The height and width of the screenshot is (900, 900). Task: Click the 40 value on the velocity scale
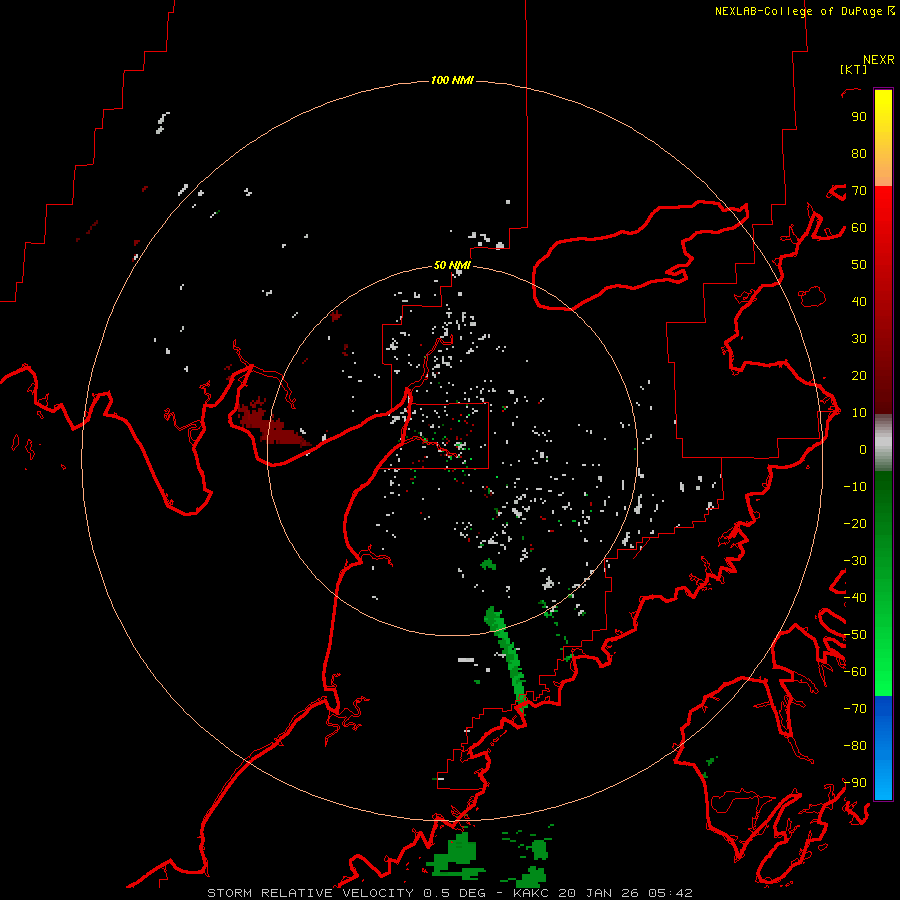859,301
